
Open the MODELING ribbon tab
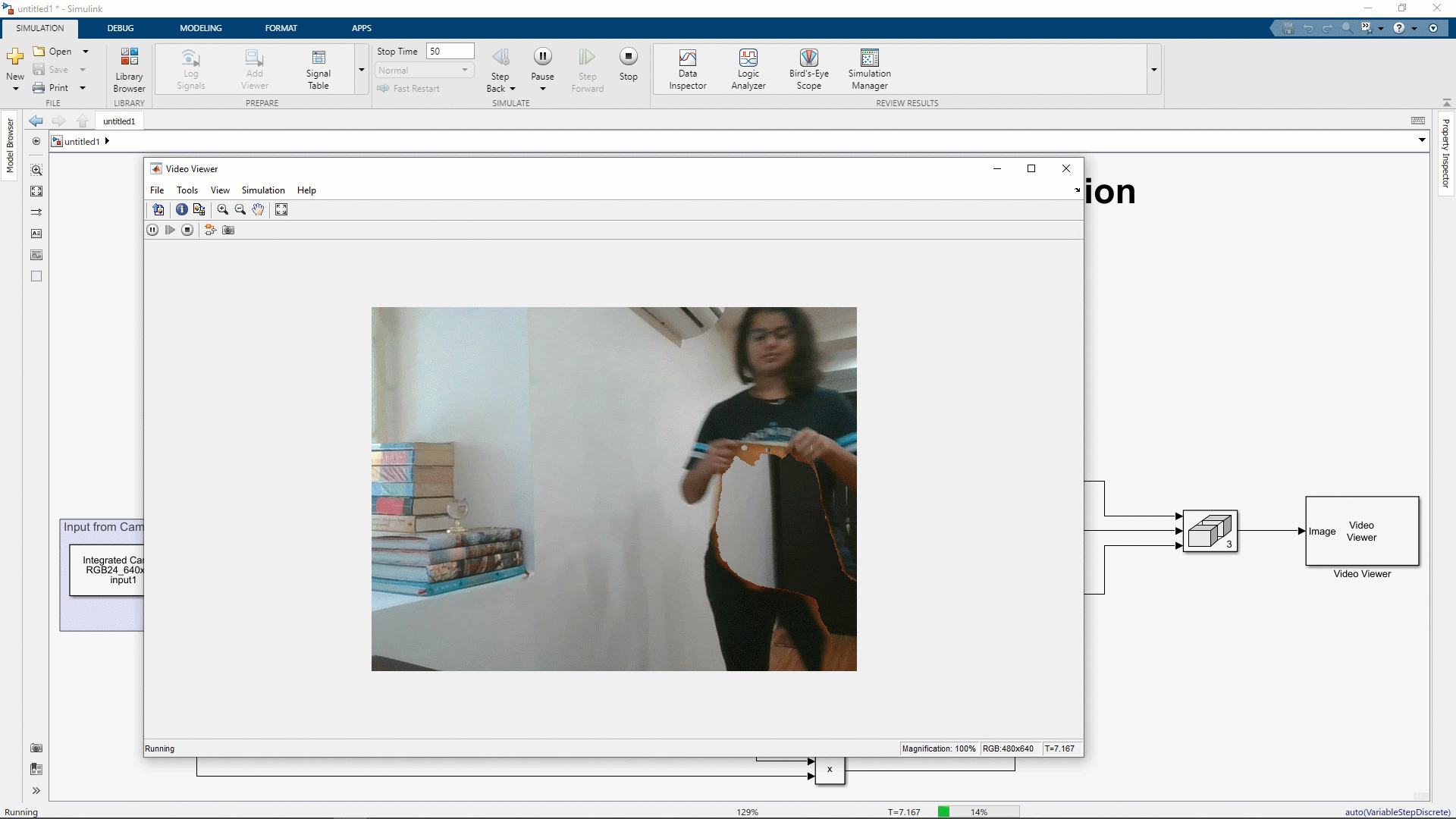coord(200,28)
